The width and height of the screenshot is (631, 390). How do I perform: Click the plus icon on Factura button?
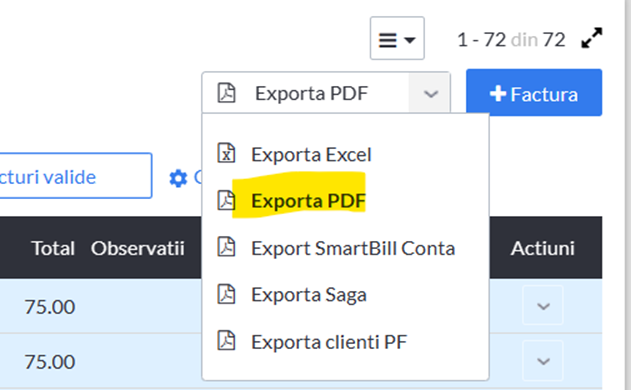[498, 94]
